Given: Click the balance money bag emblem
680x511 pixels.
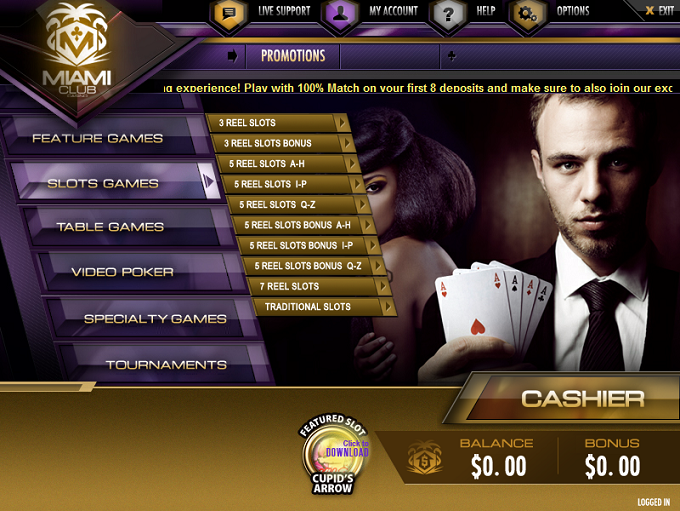Looking at the screenshot, I should 425,458.
